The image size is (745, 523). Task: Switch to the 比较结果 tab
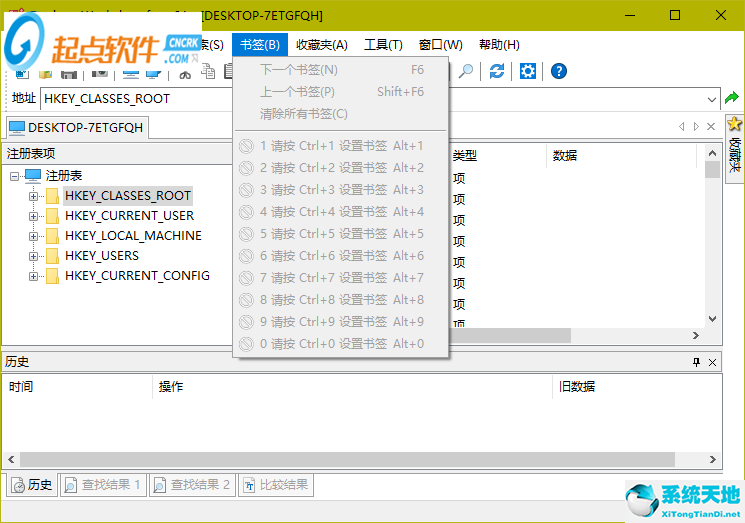click(x=276, y=485)
